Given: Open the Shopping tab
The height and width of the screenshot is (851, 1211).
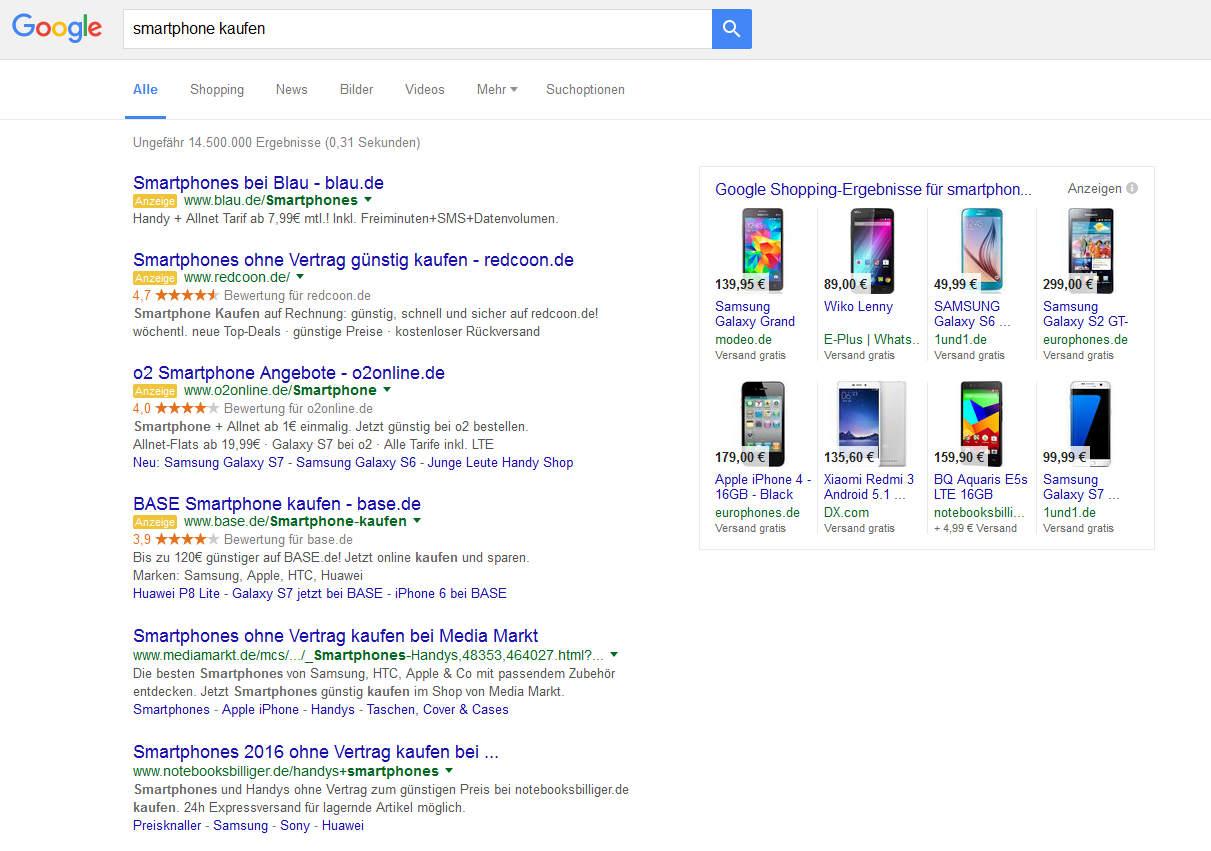Looking at the screenshot, I should [x=217, y=89].
